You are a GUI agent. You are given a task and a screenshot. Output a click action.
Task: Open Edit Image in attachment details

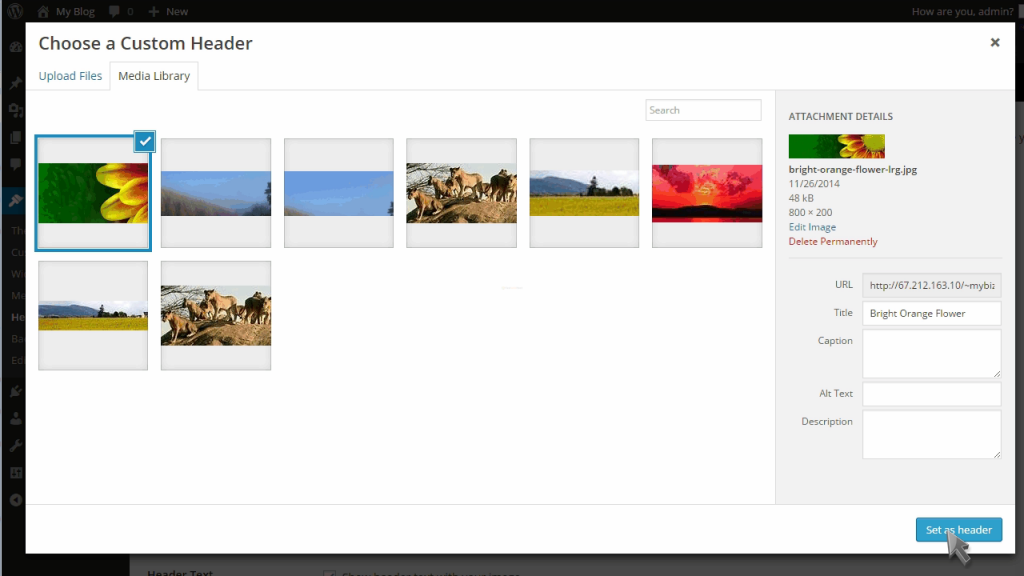coord(811,226)
